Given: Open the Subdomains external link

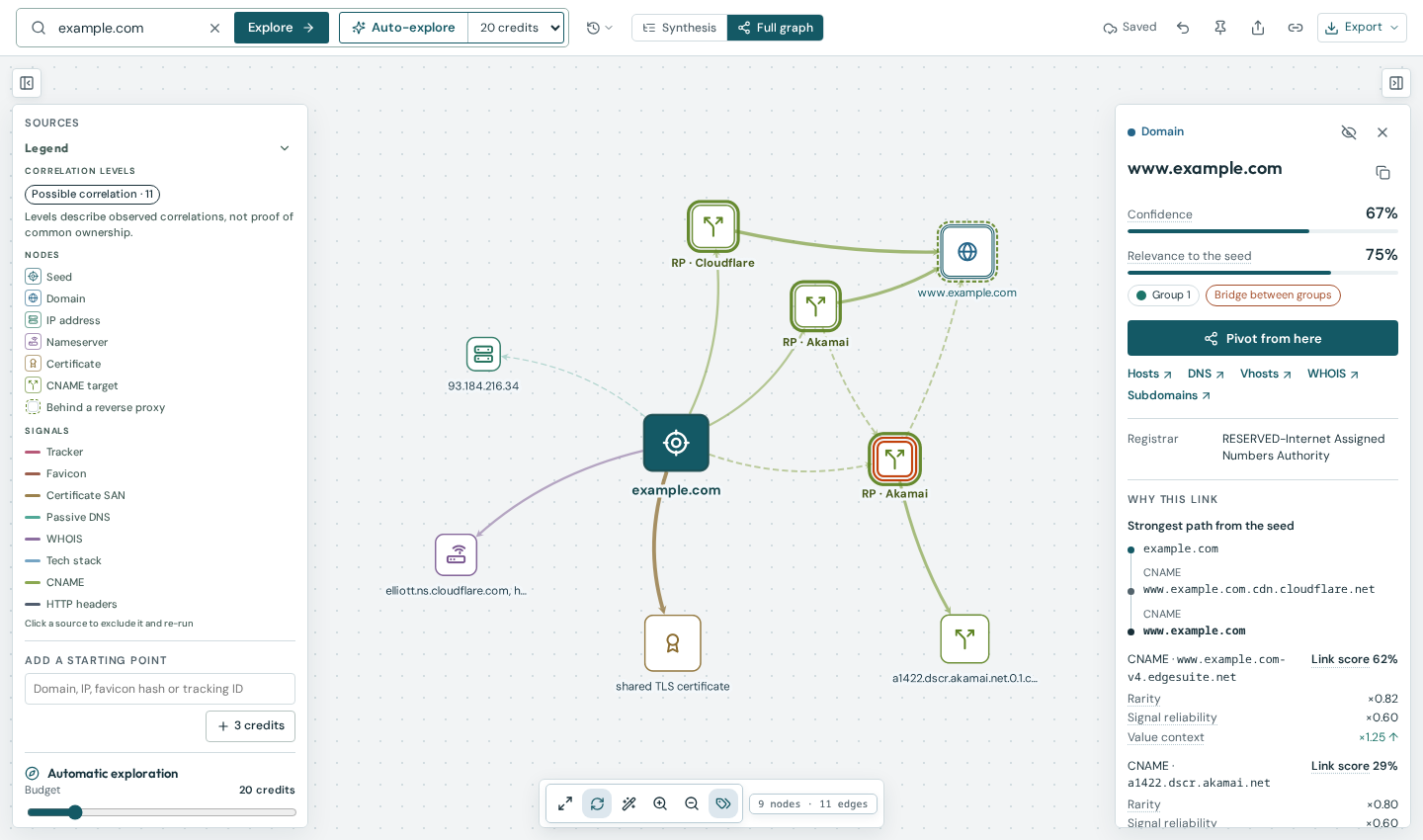Looking at the screenshot, I should [x=1169, y=395].
